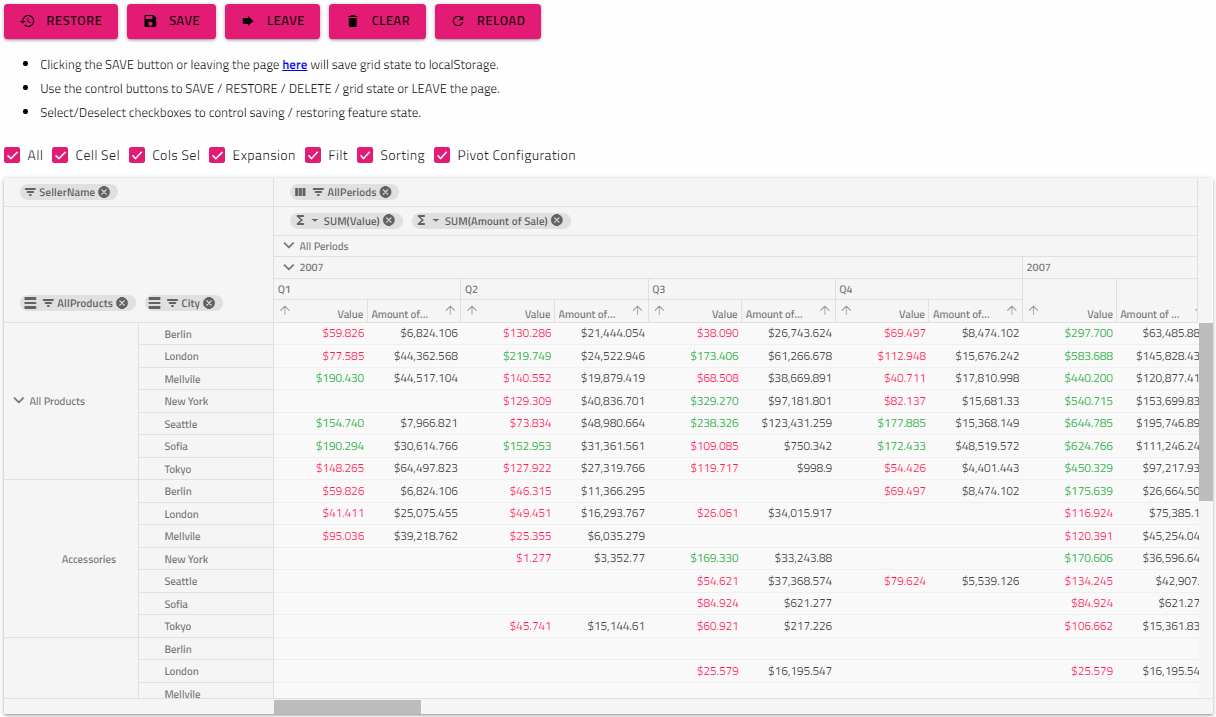
Task: Click the drag handle icon on AllProducts chip
Action: pyautogui.click(x=29, y=302)
